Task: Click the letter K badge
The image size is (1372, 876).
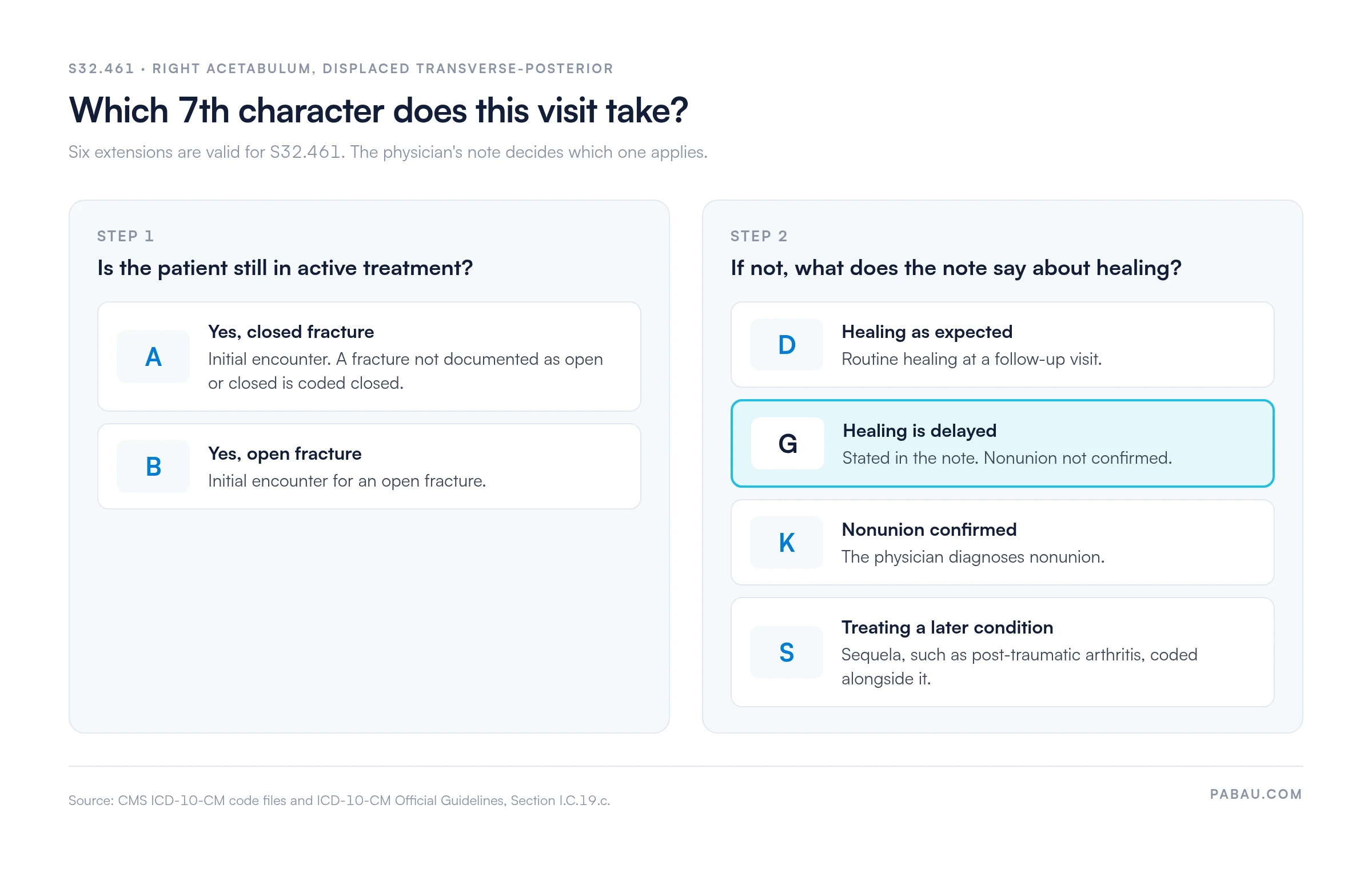Action: pyautogui.click(x=787, y=543)
